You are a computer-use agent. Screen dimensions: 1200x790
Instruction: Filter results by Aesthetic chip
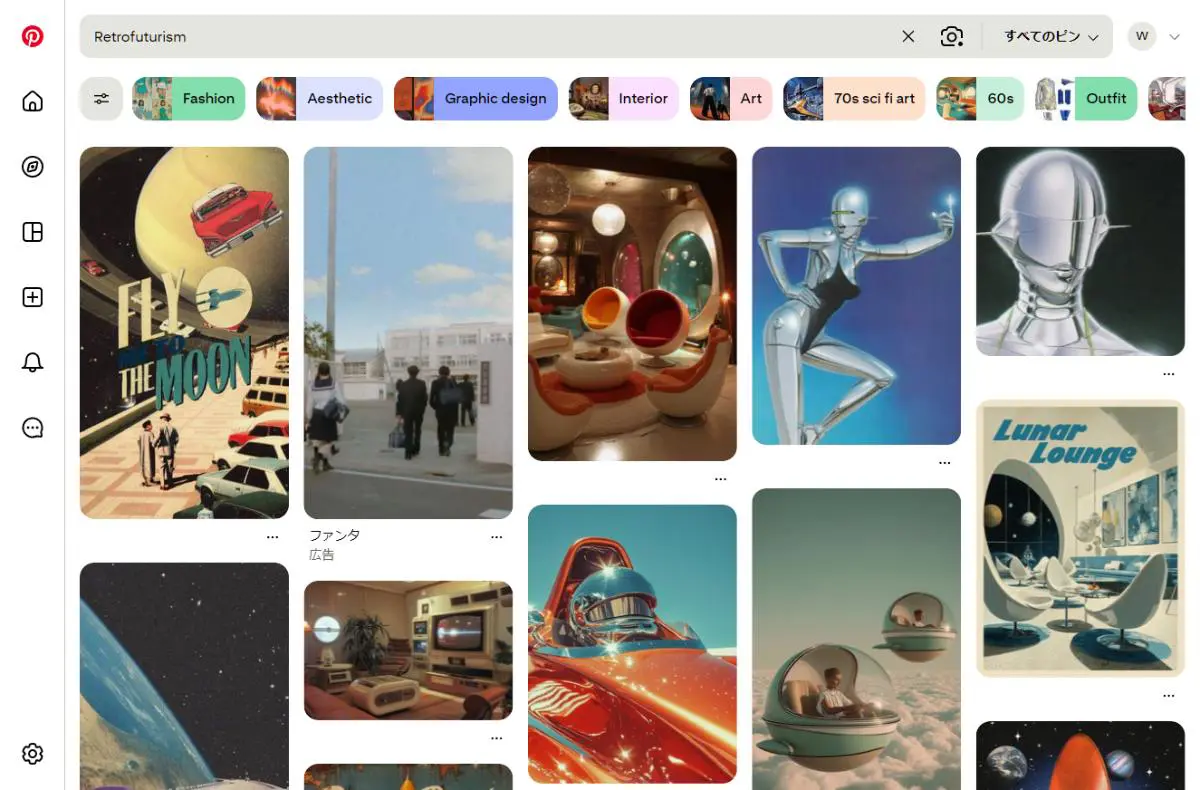(320, 98)
